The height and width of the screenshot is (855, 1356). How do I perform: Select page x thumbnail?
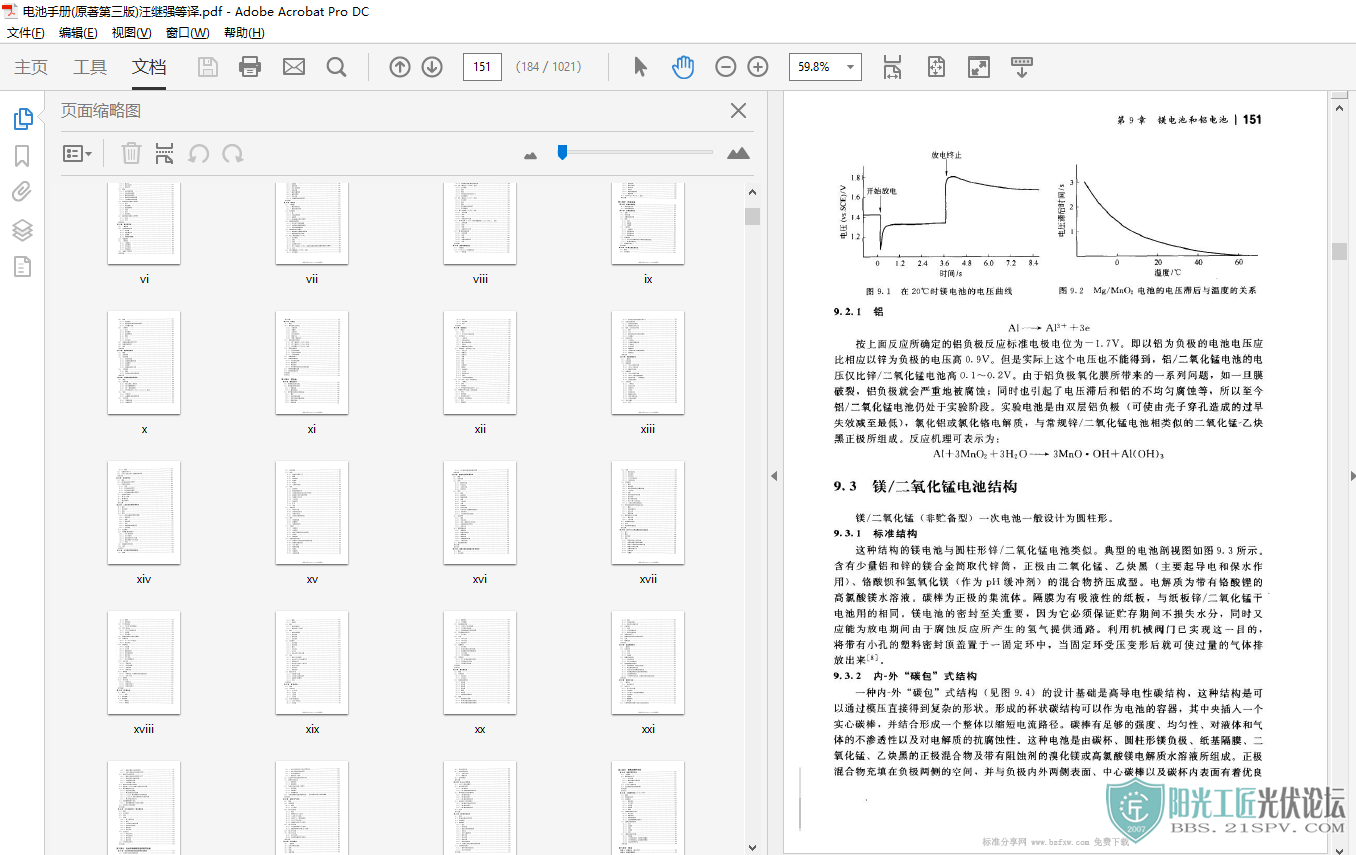coord(144,362)
